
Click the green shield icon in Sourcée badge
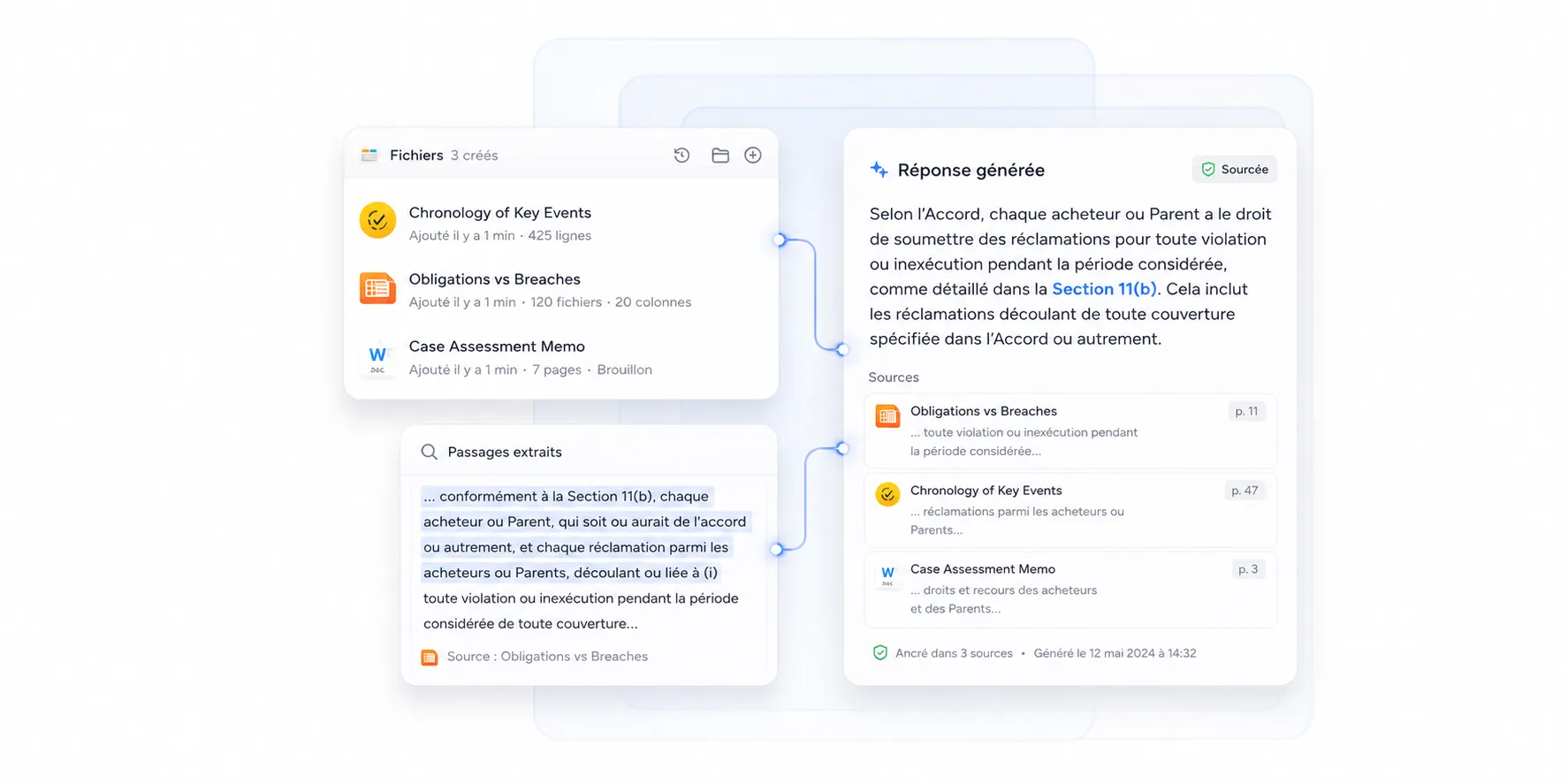[1208, 170]
